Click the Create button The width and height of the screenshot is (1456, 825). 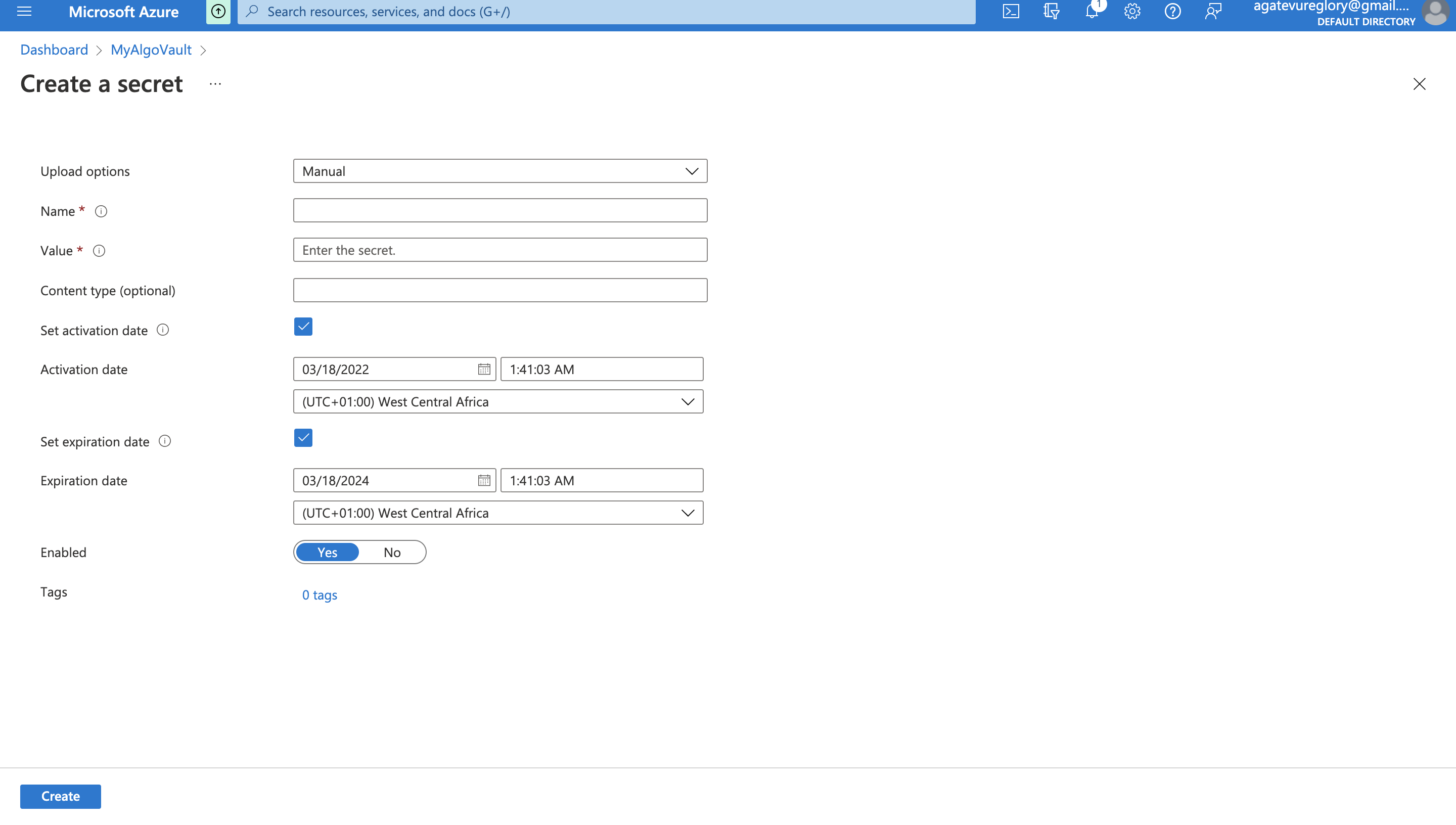pos(60,796)
